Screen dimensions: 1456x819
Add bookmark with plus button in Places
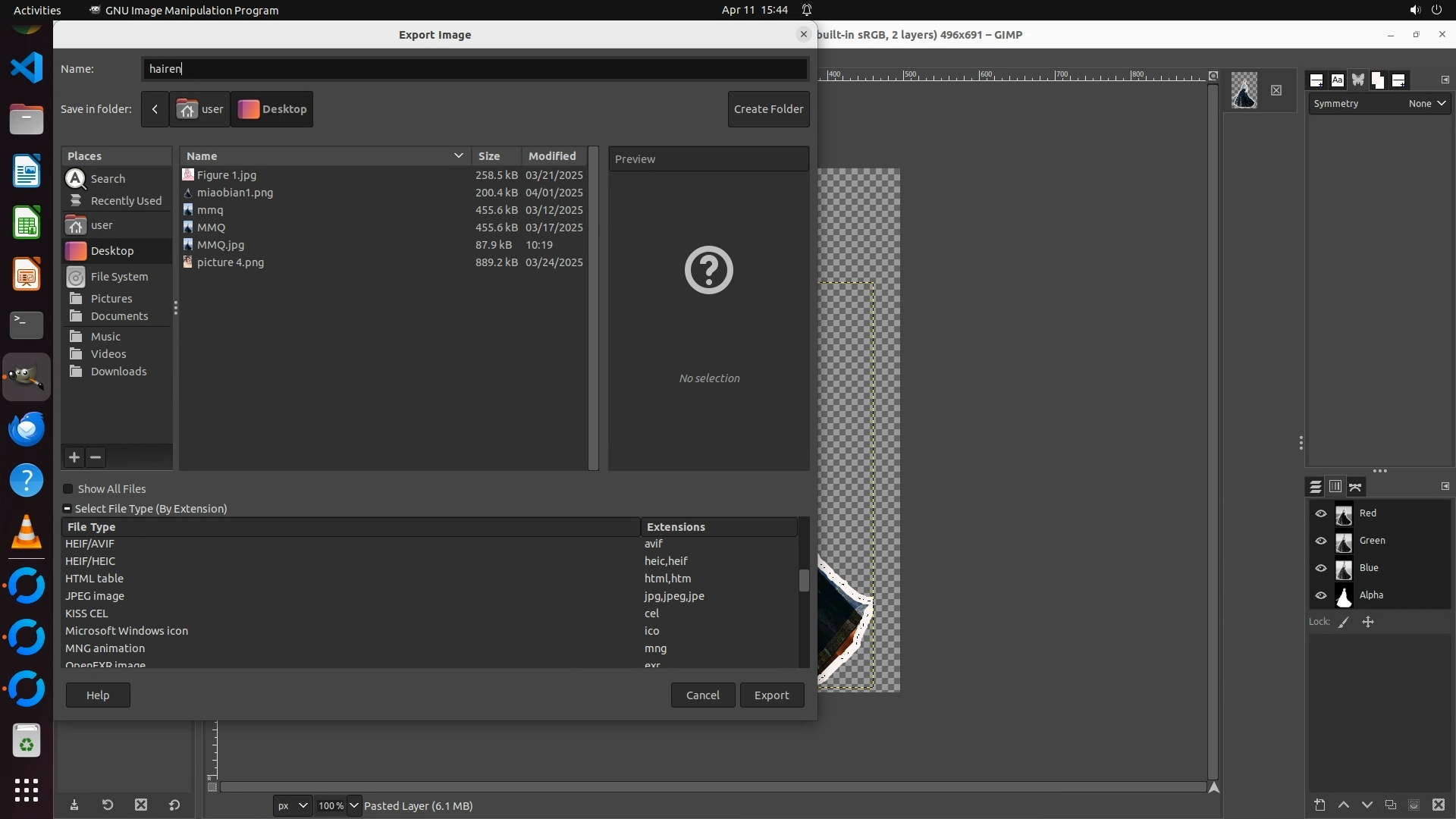[74, 457]
